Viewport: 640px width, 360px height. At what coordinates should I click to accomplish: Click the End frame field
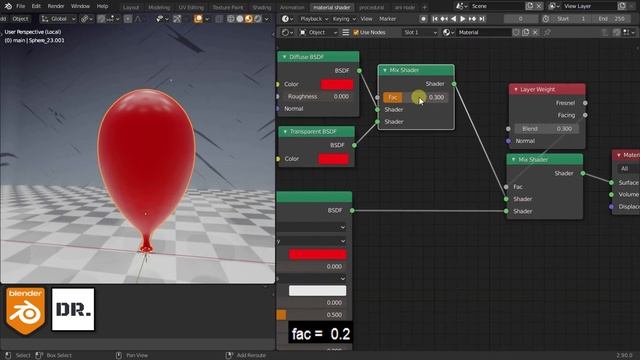click(x=611, y=19)
